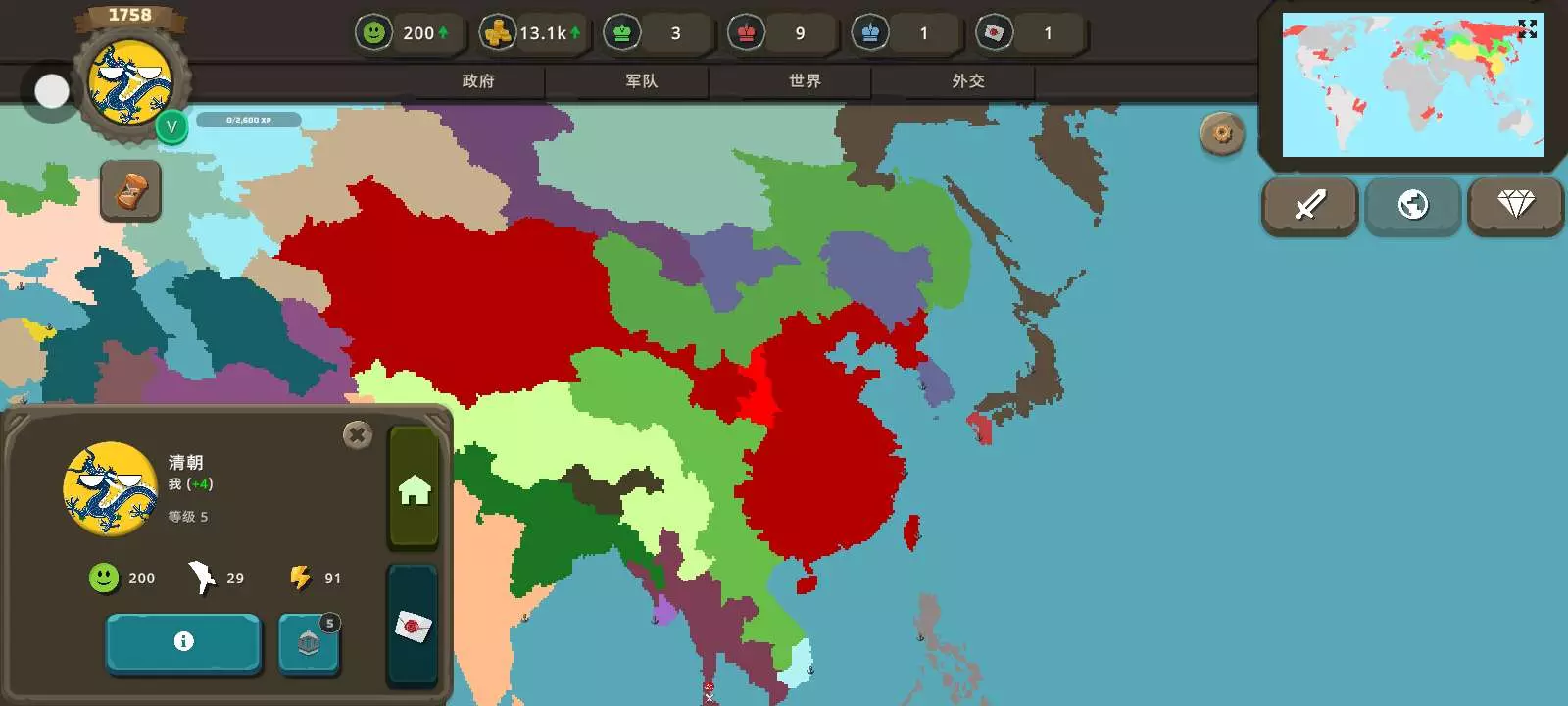Tap the panel's smiley happiness 200 icon

(103, 578)
